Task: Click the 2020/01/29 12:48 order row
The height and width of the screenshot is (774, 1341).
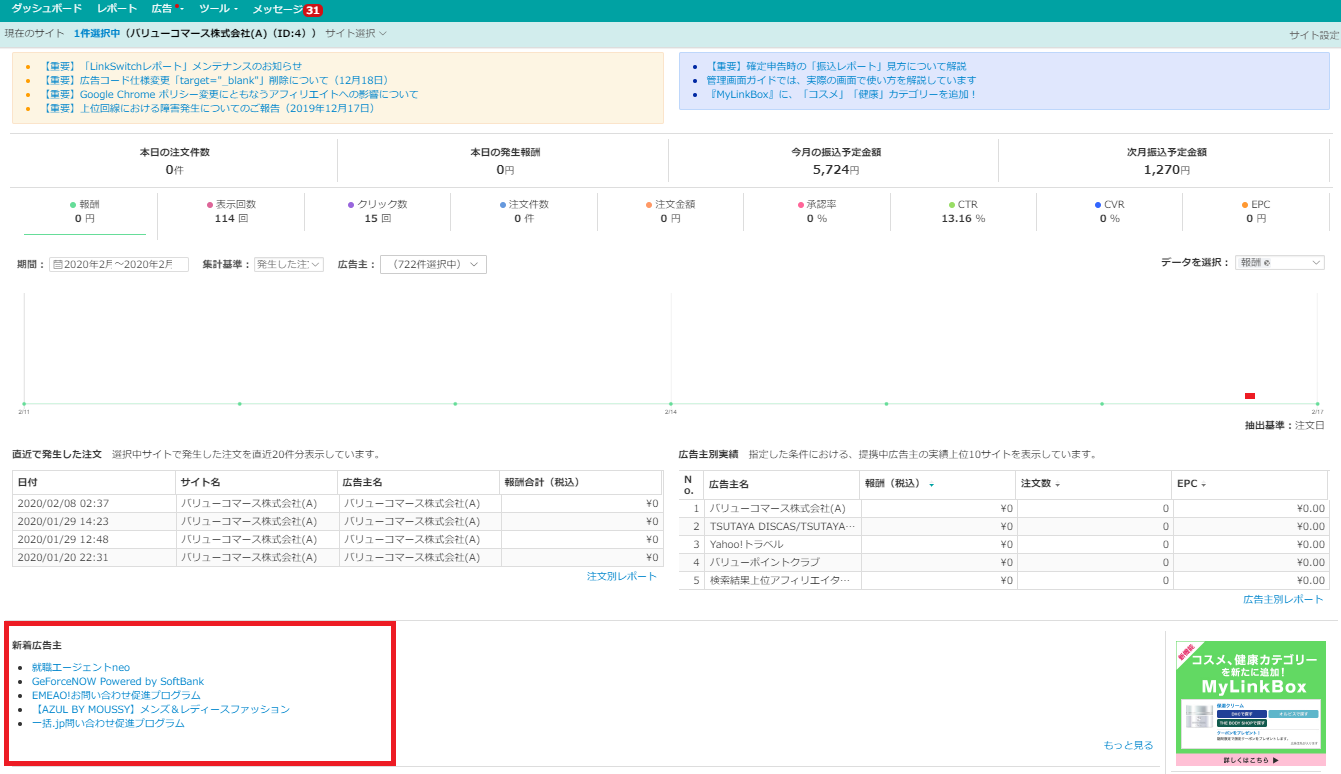Action: [x=337, y=540]
